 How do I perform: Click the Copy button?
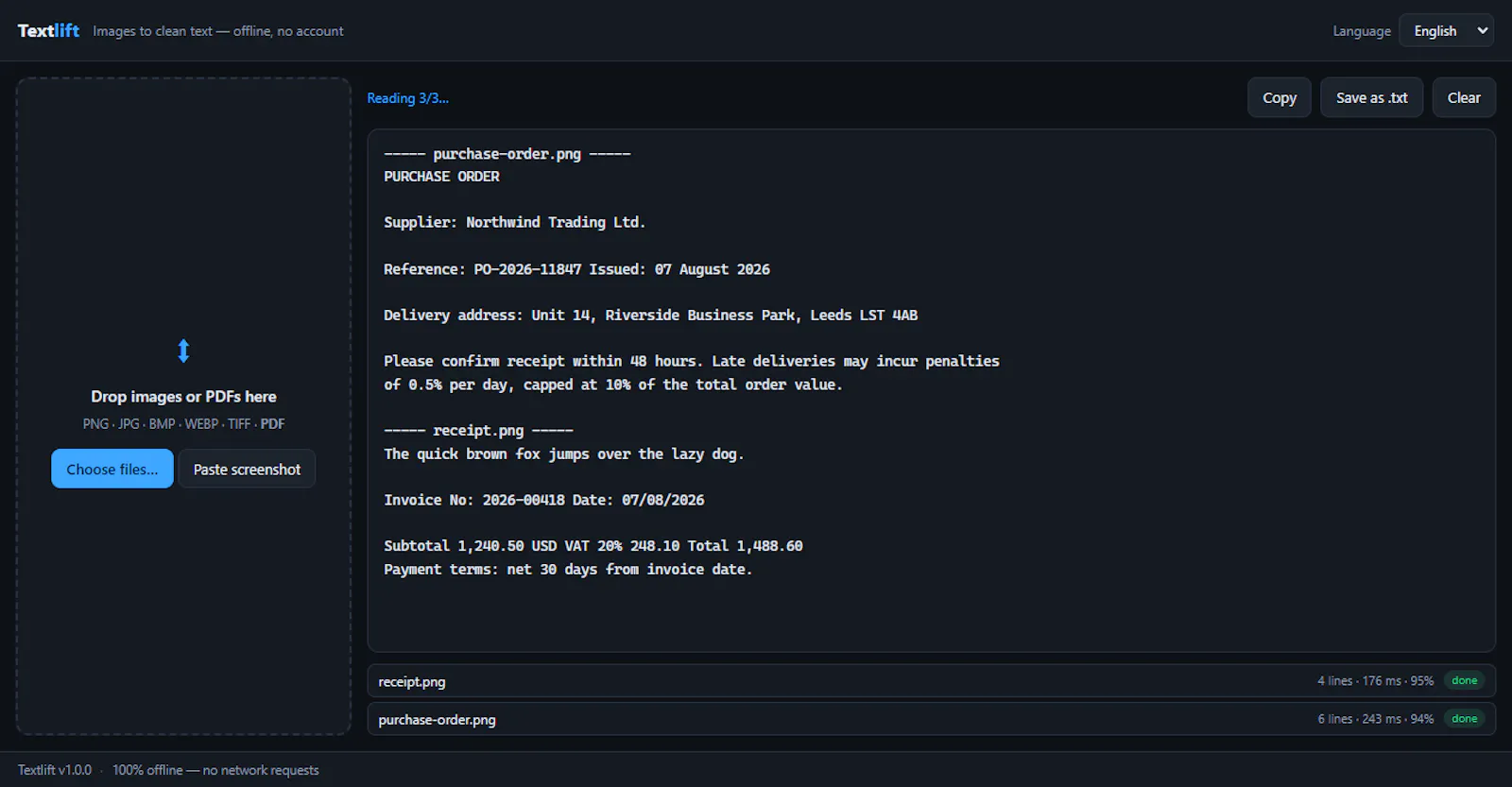tap(1279, 97)
